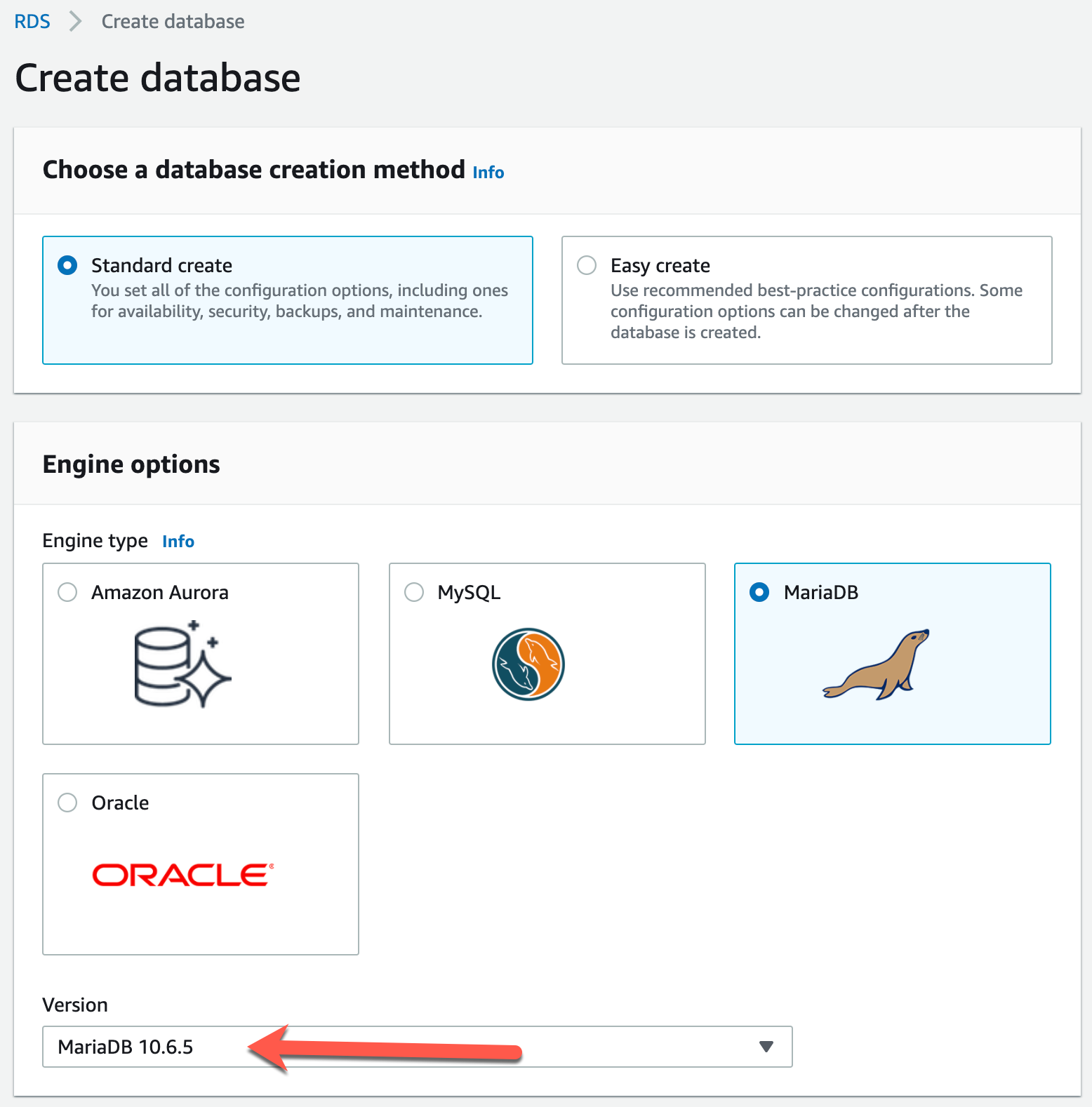Choose the Oracle engine radio button
The image size is (1092, 1107).
[67, 803]
